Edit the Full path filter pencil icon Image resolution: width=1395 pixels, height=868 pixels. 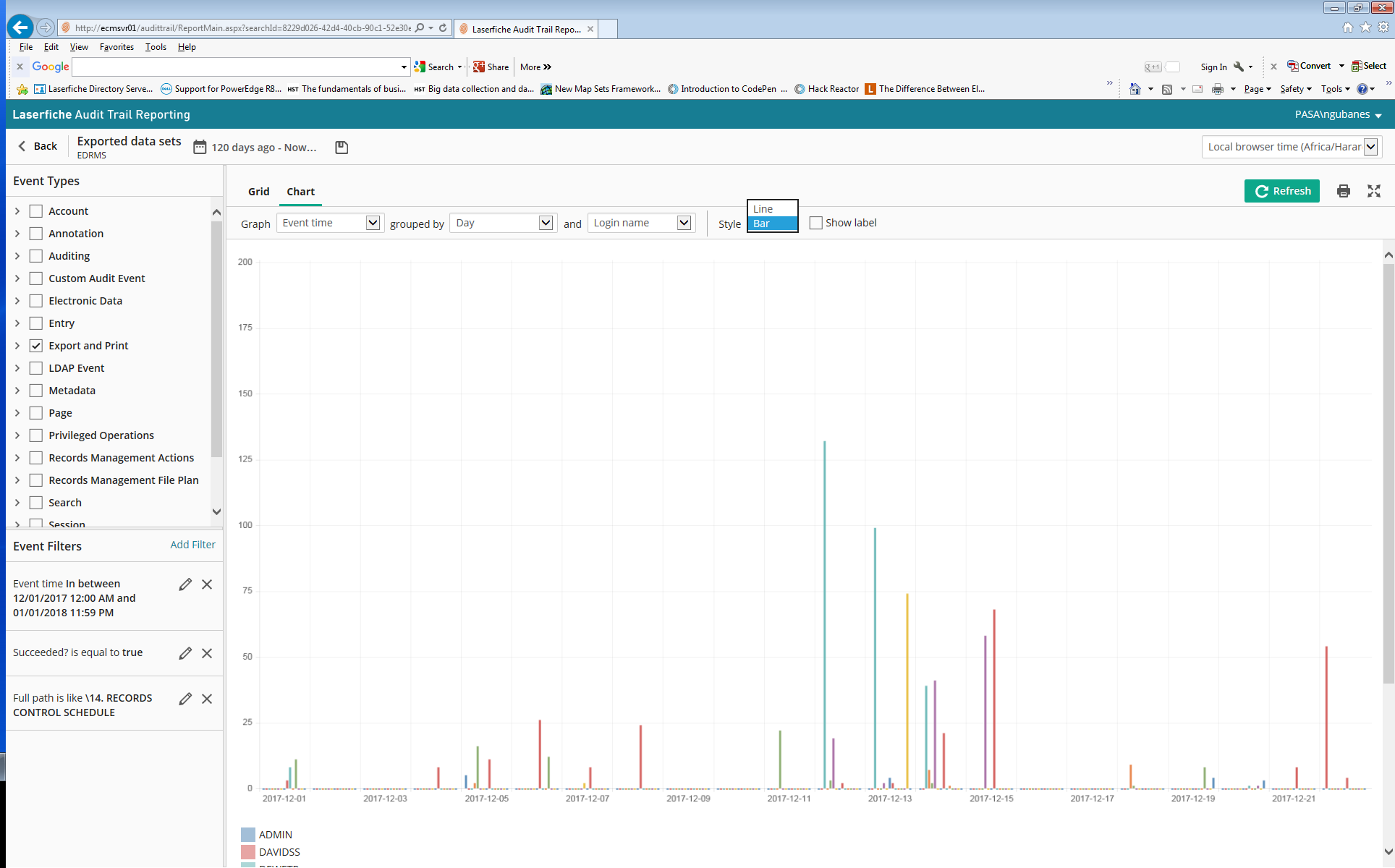point(185,699)
